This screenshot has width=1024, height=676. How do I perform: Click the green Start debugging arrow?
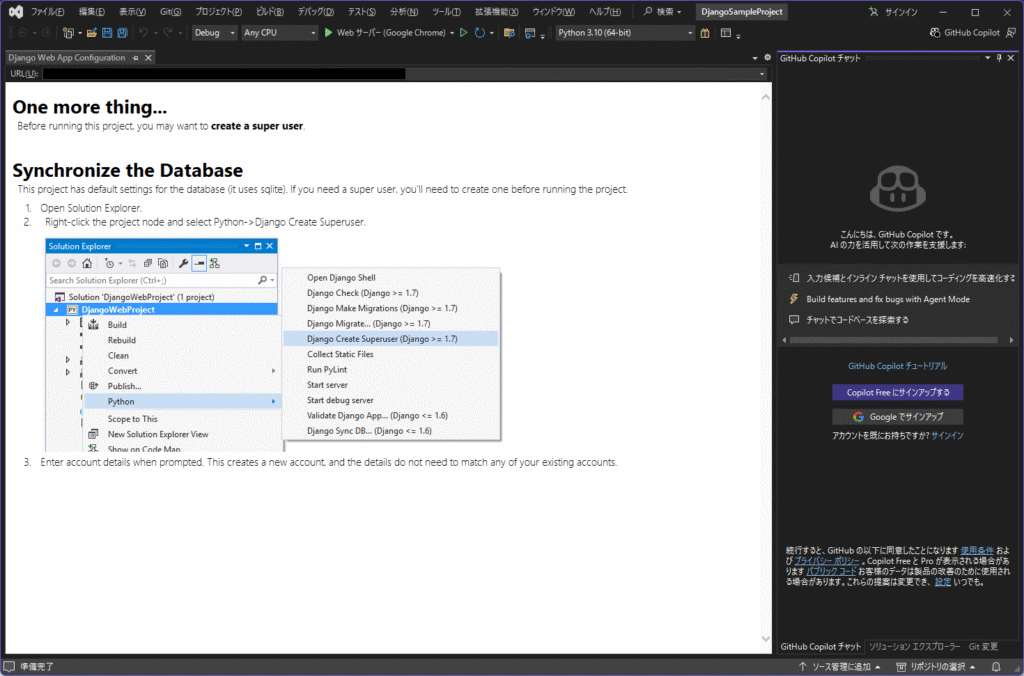[x=328, y=33]
